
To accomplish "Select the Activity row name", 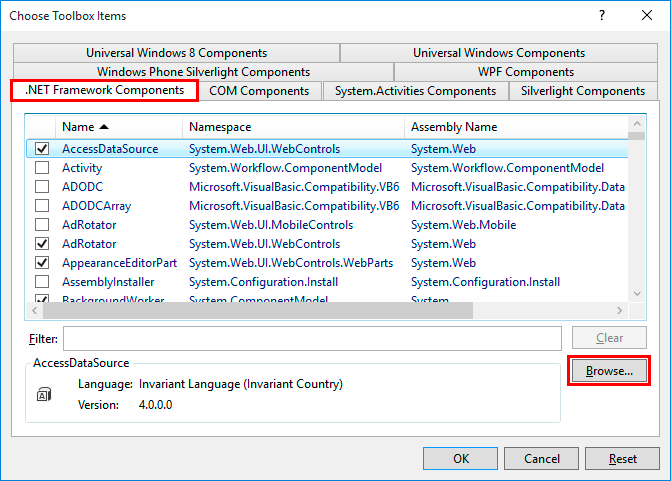I will [x=82, y=168].
